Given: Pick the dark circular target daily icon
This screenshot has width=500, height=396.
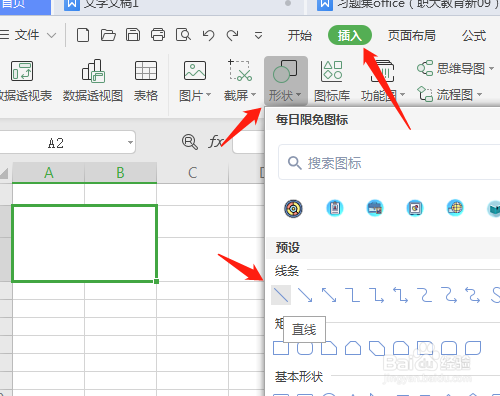Looking at the screenshot, I should [293, 209].
